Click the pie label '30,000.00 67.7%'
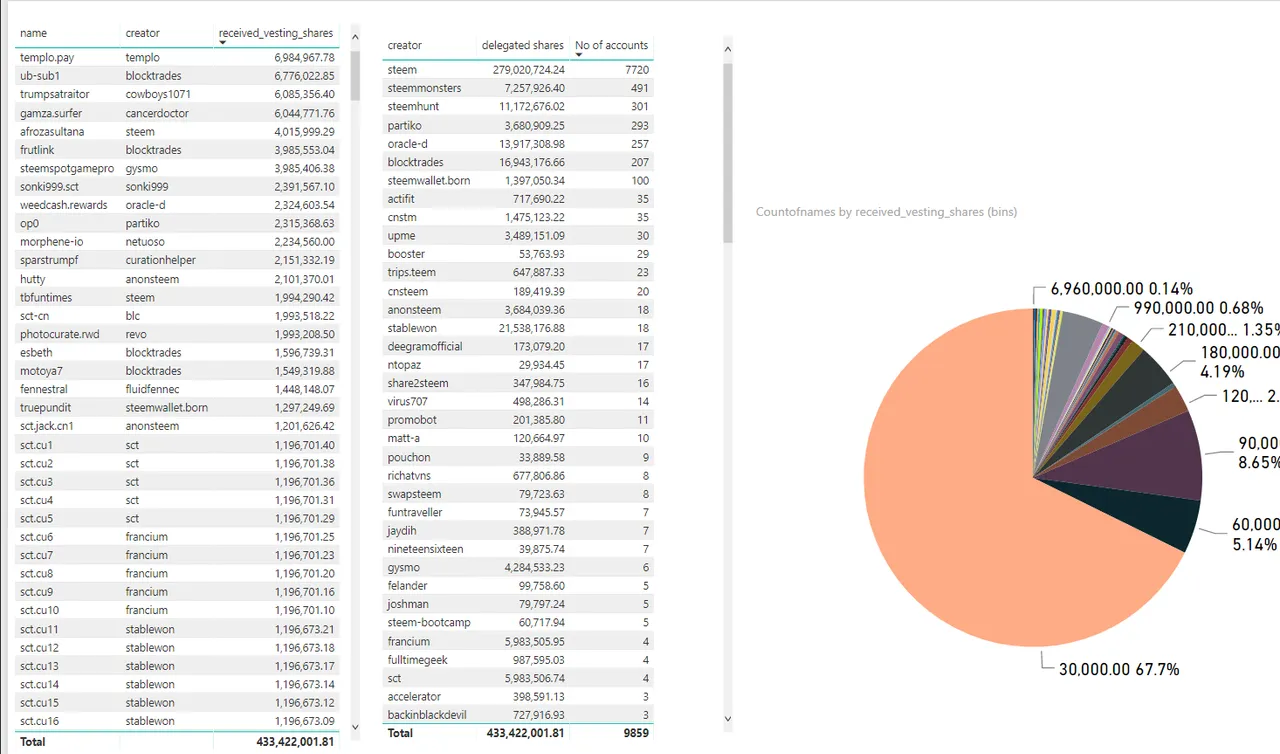 (1119, 669)
